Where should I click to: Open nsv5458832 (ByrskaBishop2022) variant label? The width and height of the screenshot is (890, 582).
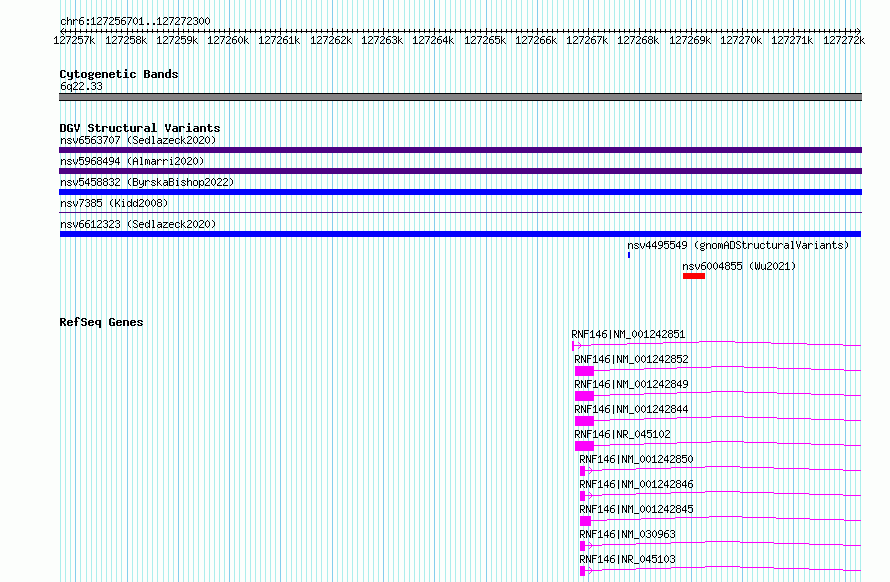[x=147, y=182]
